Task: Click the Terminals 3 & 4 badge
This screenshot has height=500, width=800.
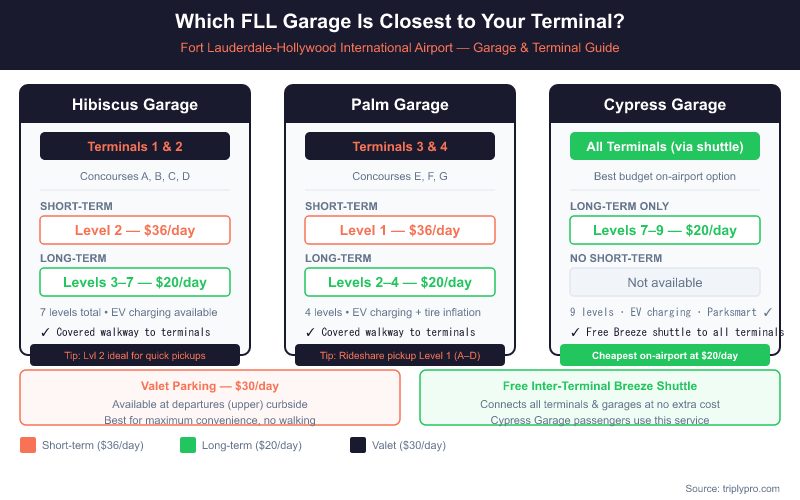Action: (400, 146)
